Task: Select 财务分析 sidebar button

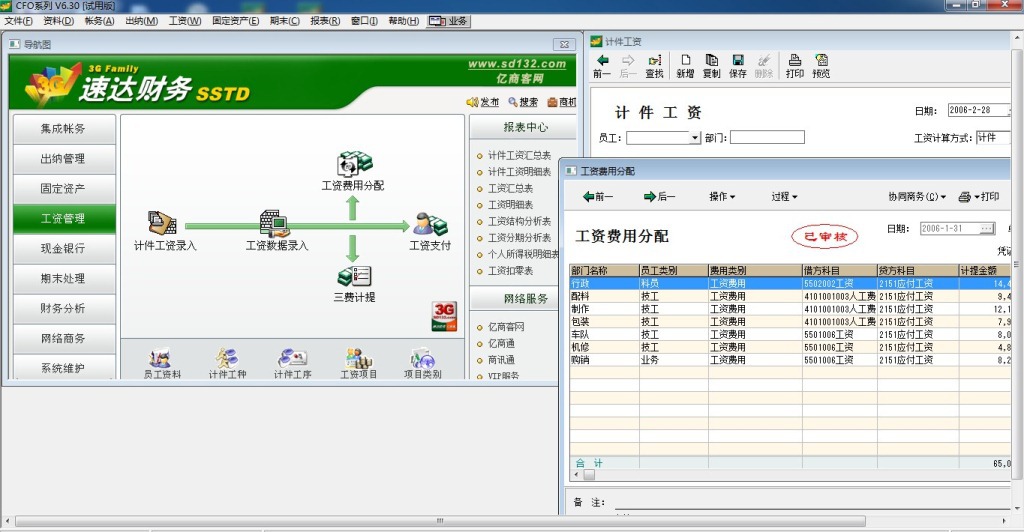Action: pyautogui.click(x=64, y=309)
